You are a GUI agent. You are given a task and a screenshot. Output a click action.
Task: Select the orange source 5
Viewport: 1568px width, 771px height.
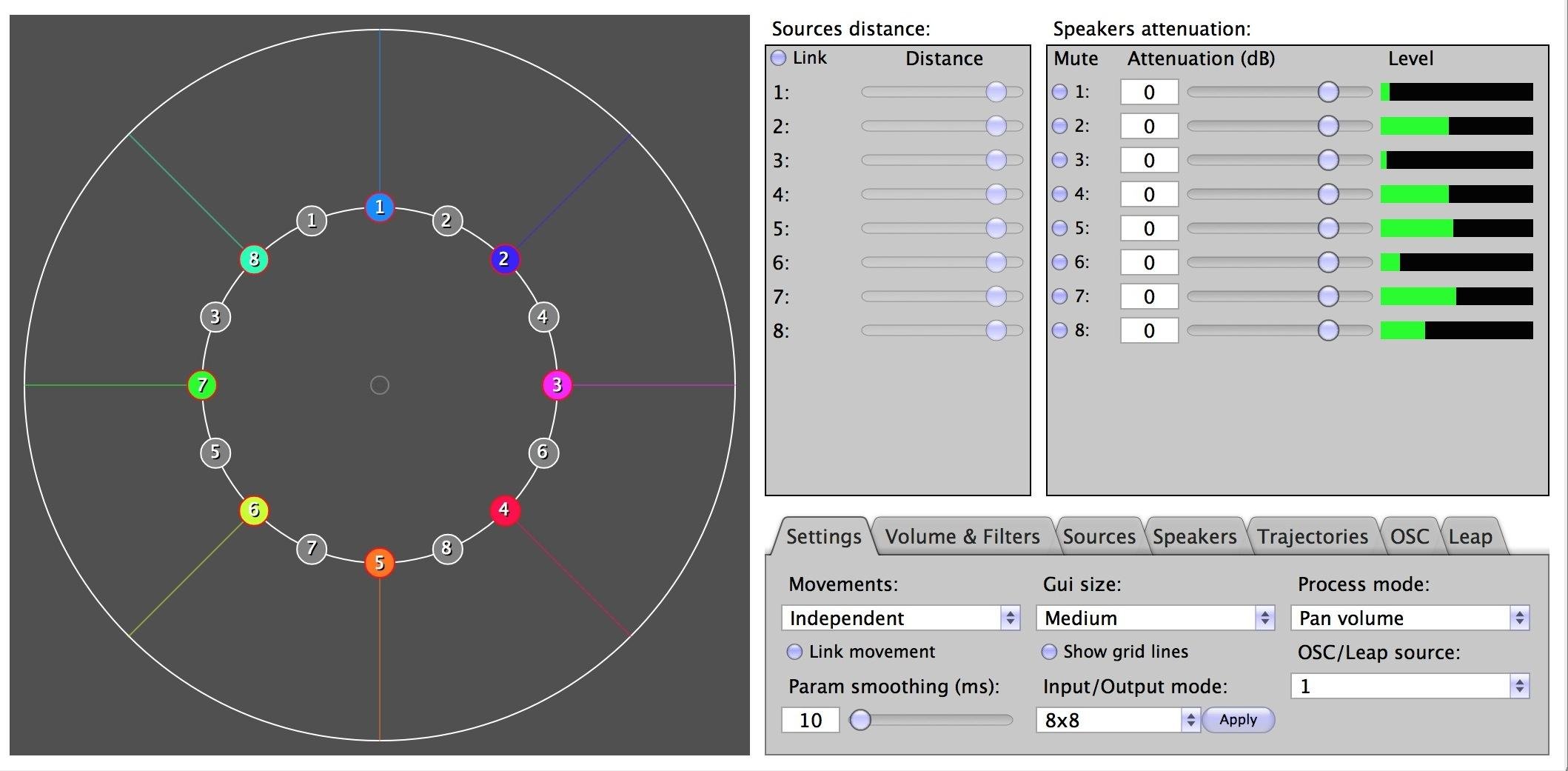379,561
